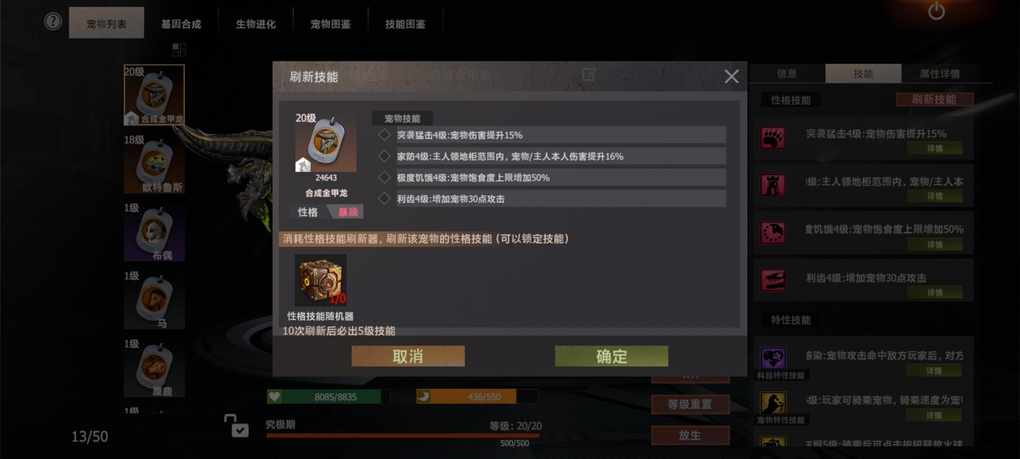
Task: Click the 利齿 red skill icon in right panel
Action: click(773, 280)
